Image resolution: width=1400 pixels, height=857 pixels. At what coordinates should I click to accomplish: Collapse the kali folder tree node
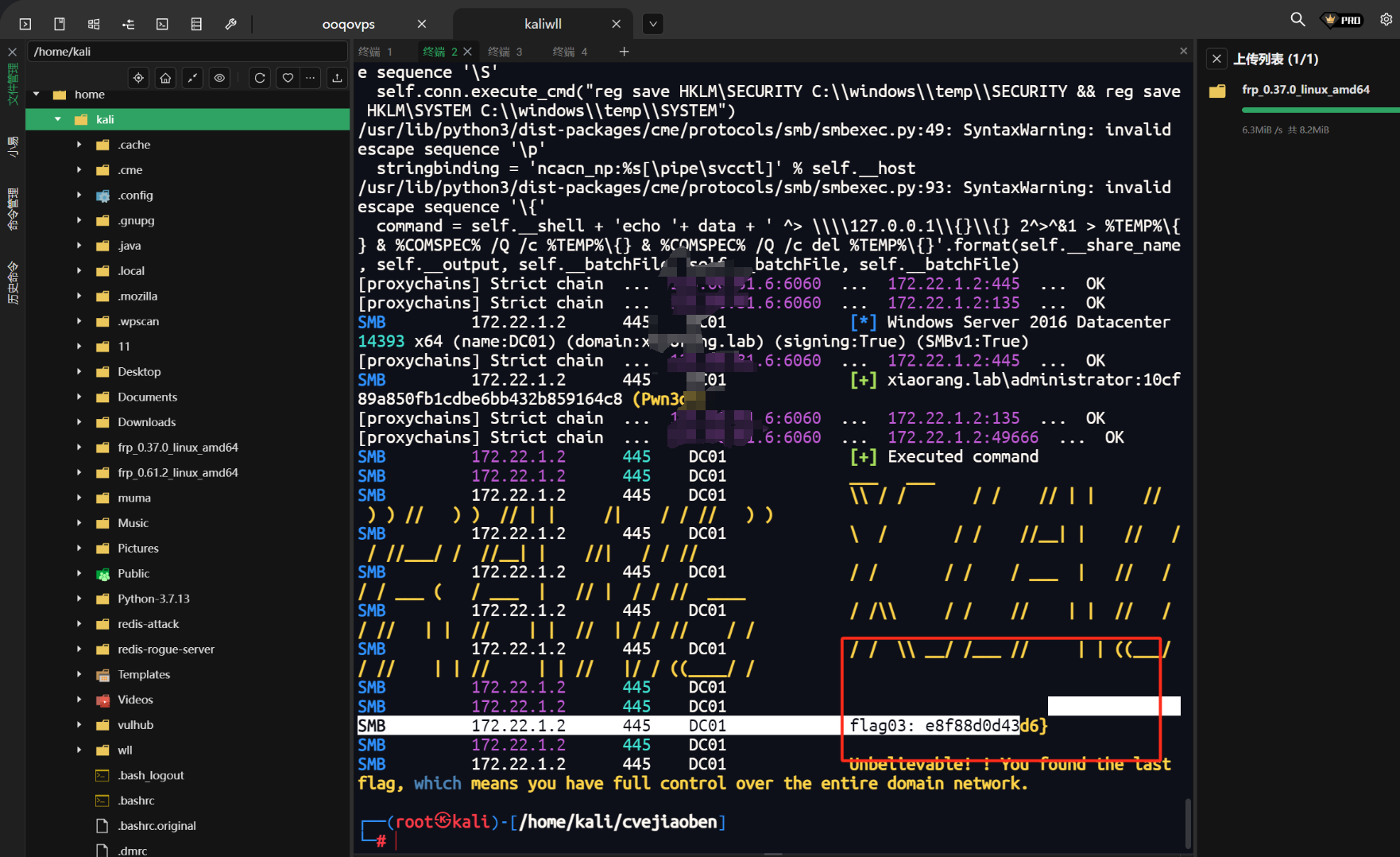click(x=58, y=119)
